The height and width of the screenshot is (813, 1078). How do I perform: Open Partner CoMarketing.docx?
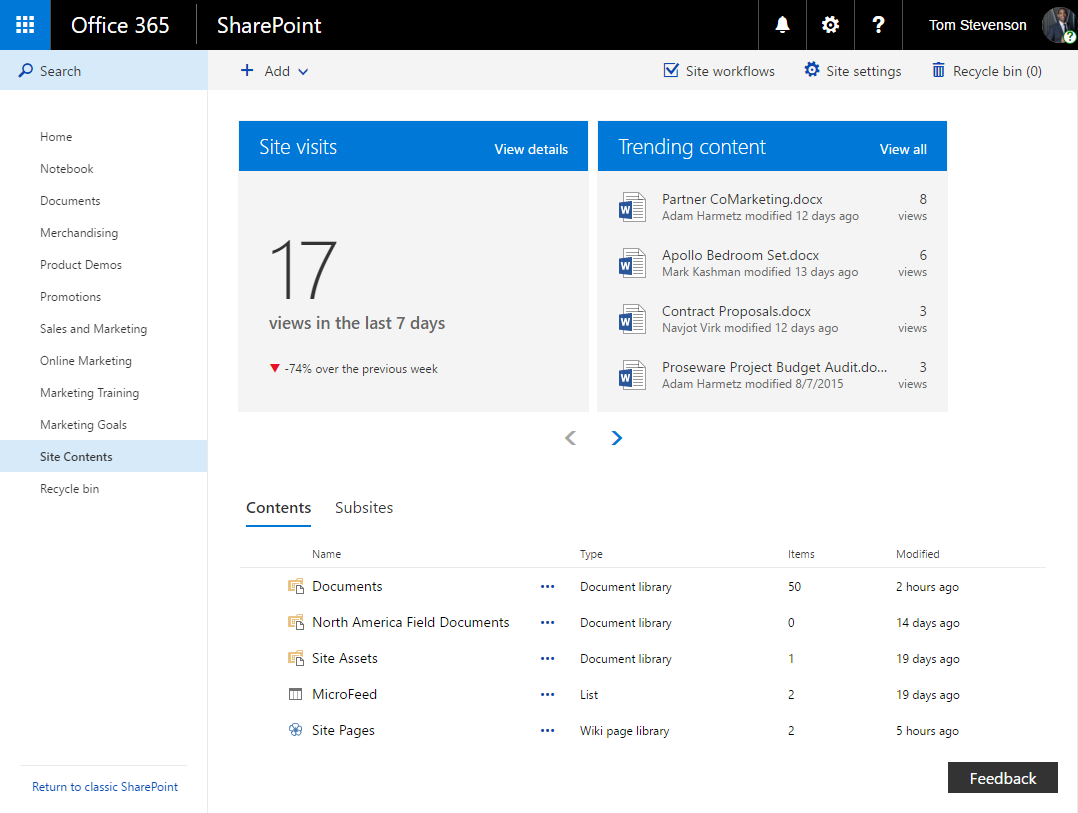pyautogui.click(x=742, y=199)
